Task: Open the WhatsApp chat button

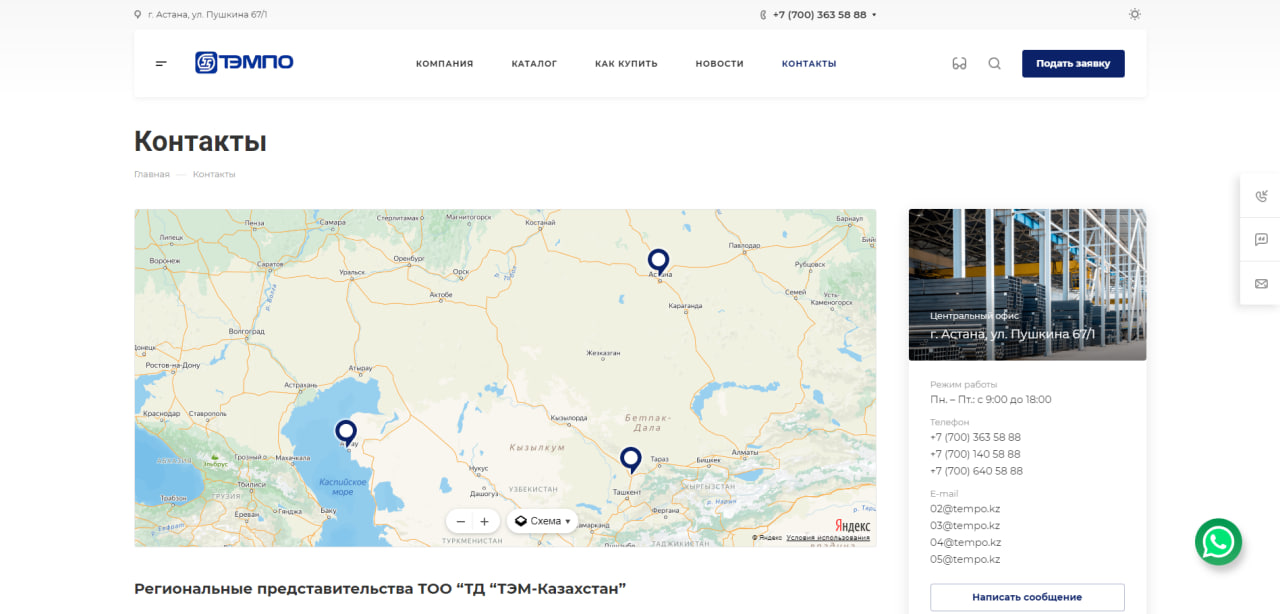Action: (x=1218, y=542)
